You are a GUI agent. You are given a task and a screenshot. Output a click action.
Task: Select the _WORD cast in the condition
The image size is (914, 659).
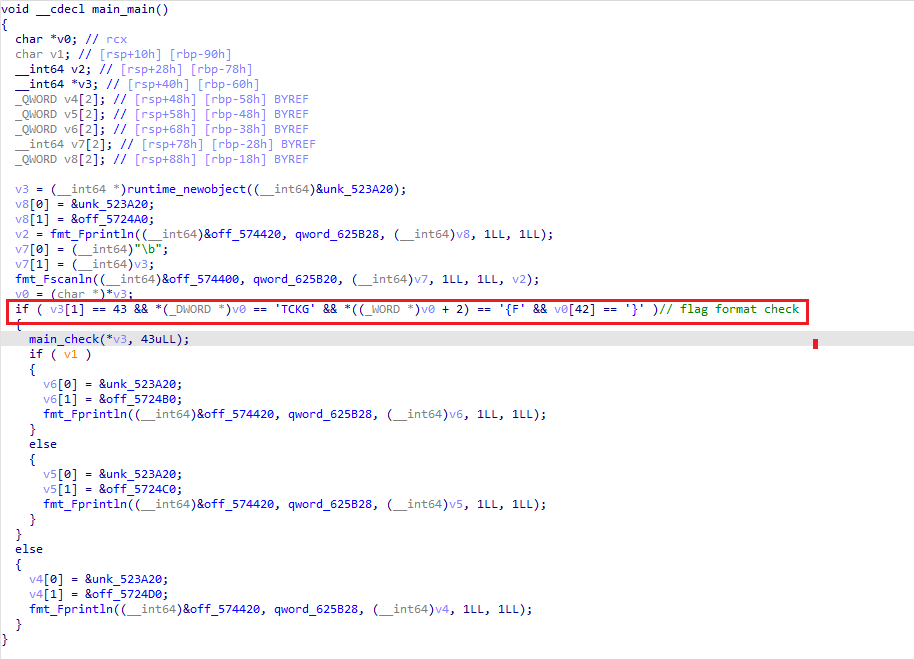point(386,309)
